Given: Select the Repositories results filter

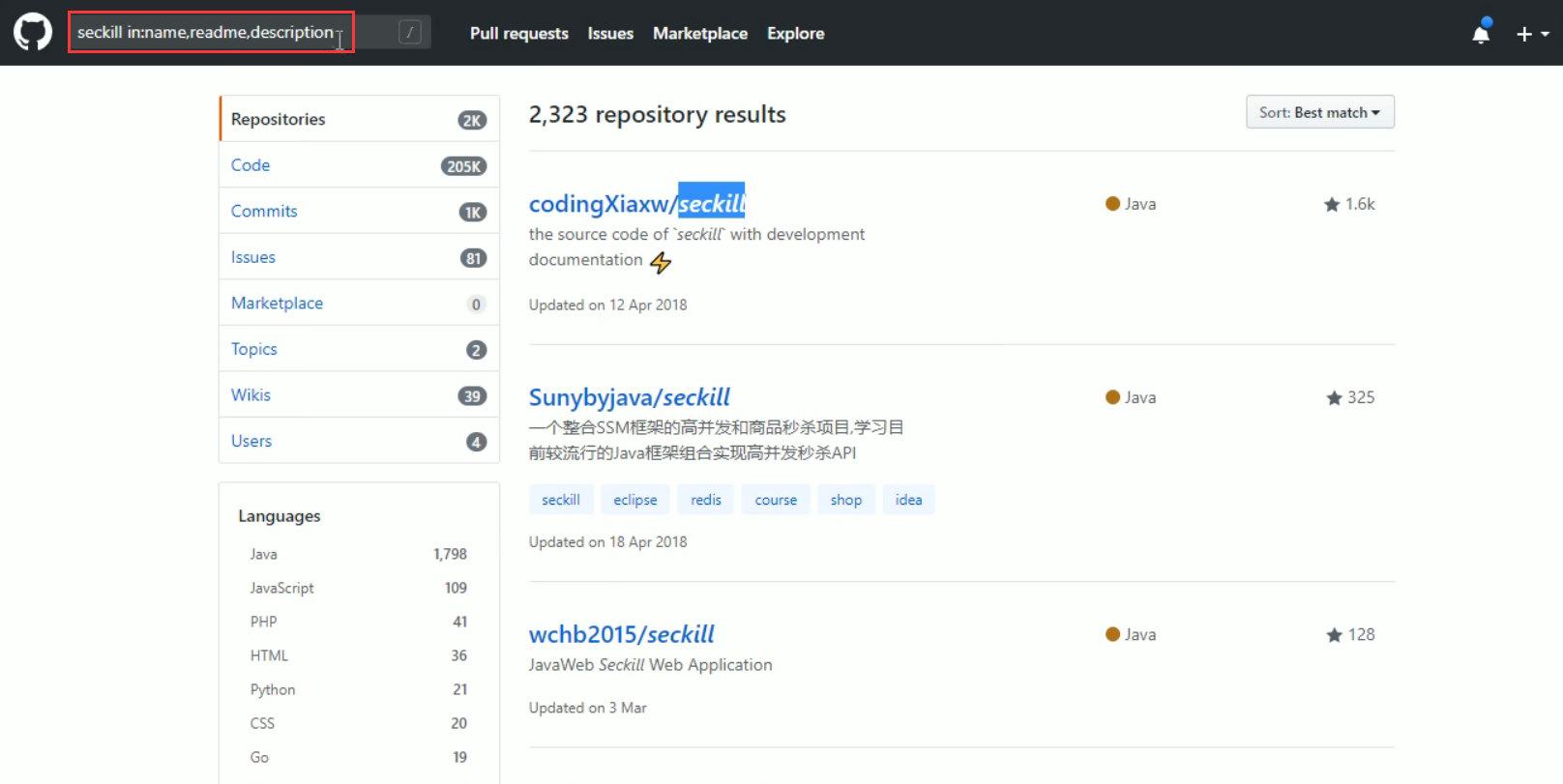Looking at the screenshot, I should [x=359, y=119].
